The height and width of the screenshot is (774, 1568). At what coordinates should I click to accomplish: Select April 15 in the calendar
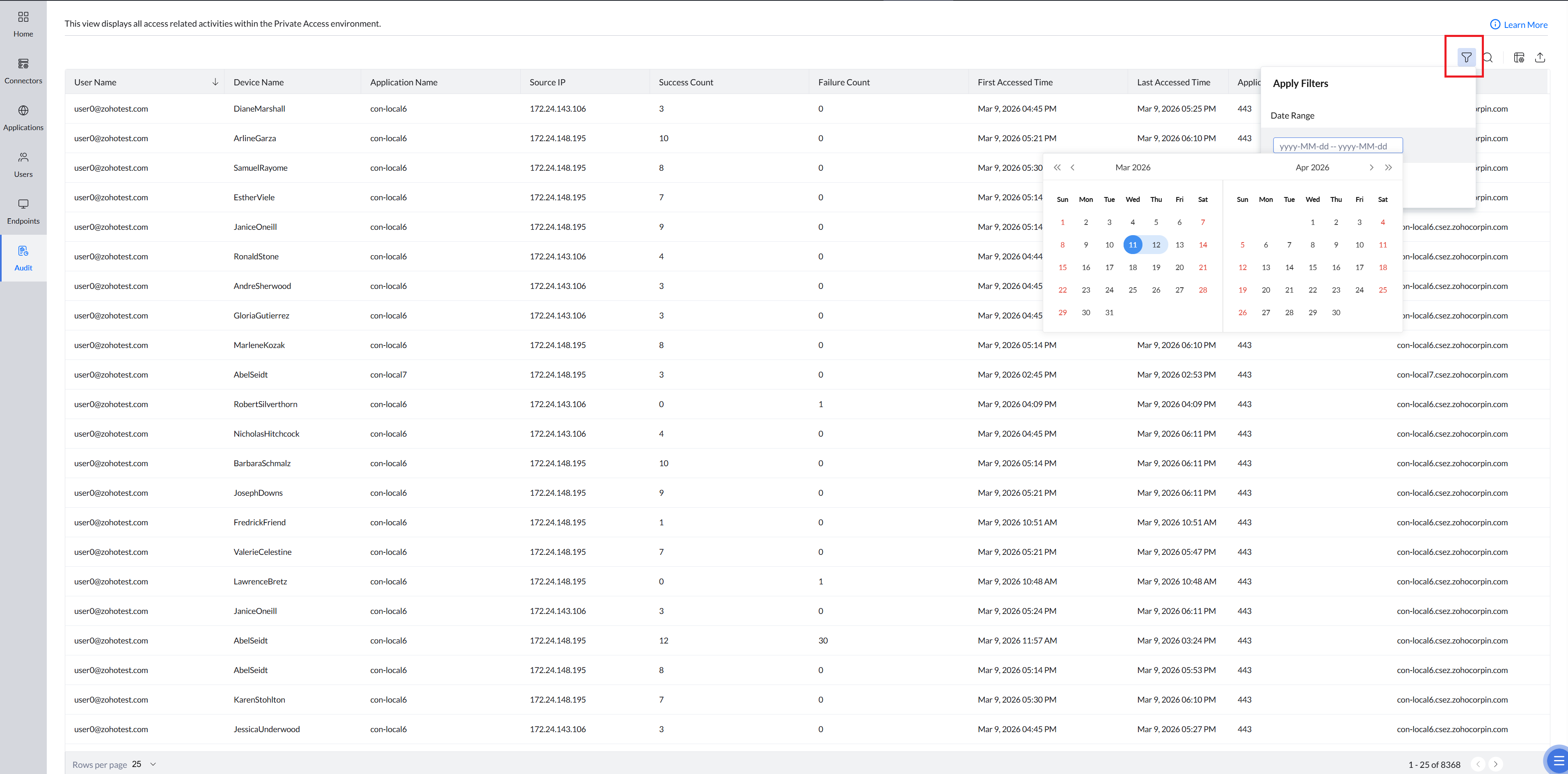pos(1312,267)
